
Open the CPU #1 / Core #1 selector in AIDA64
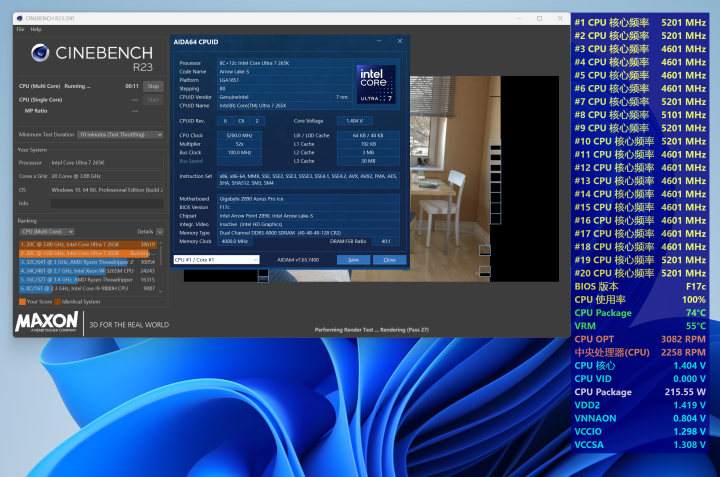(216, 260)
